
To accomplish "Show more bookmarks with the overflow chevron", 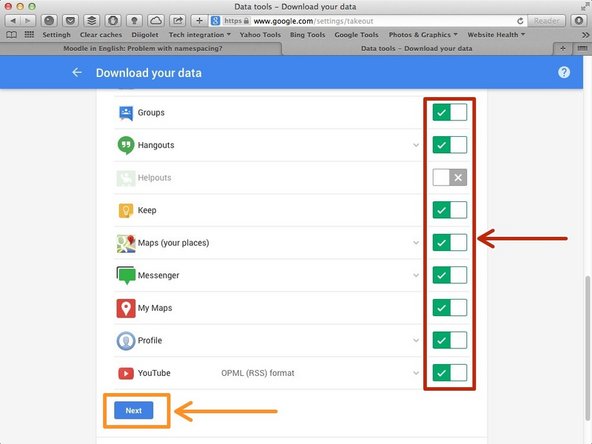I will (x=586, y=35).
